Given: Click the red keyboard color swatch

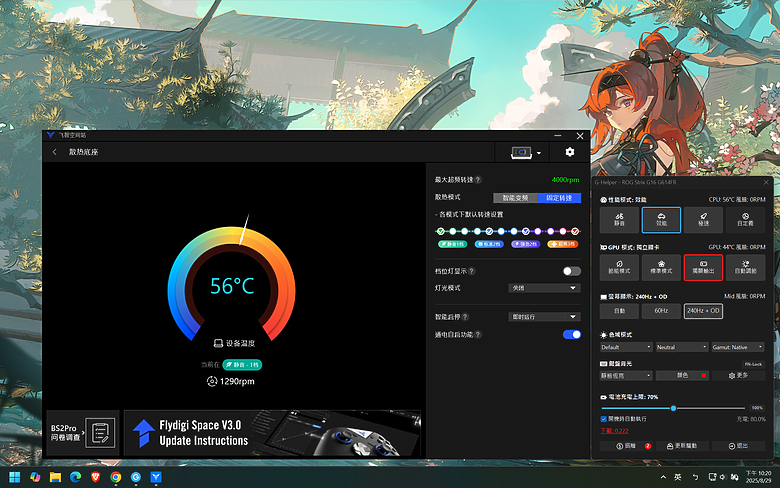Looking at the screenshot, I should [703, 376].
